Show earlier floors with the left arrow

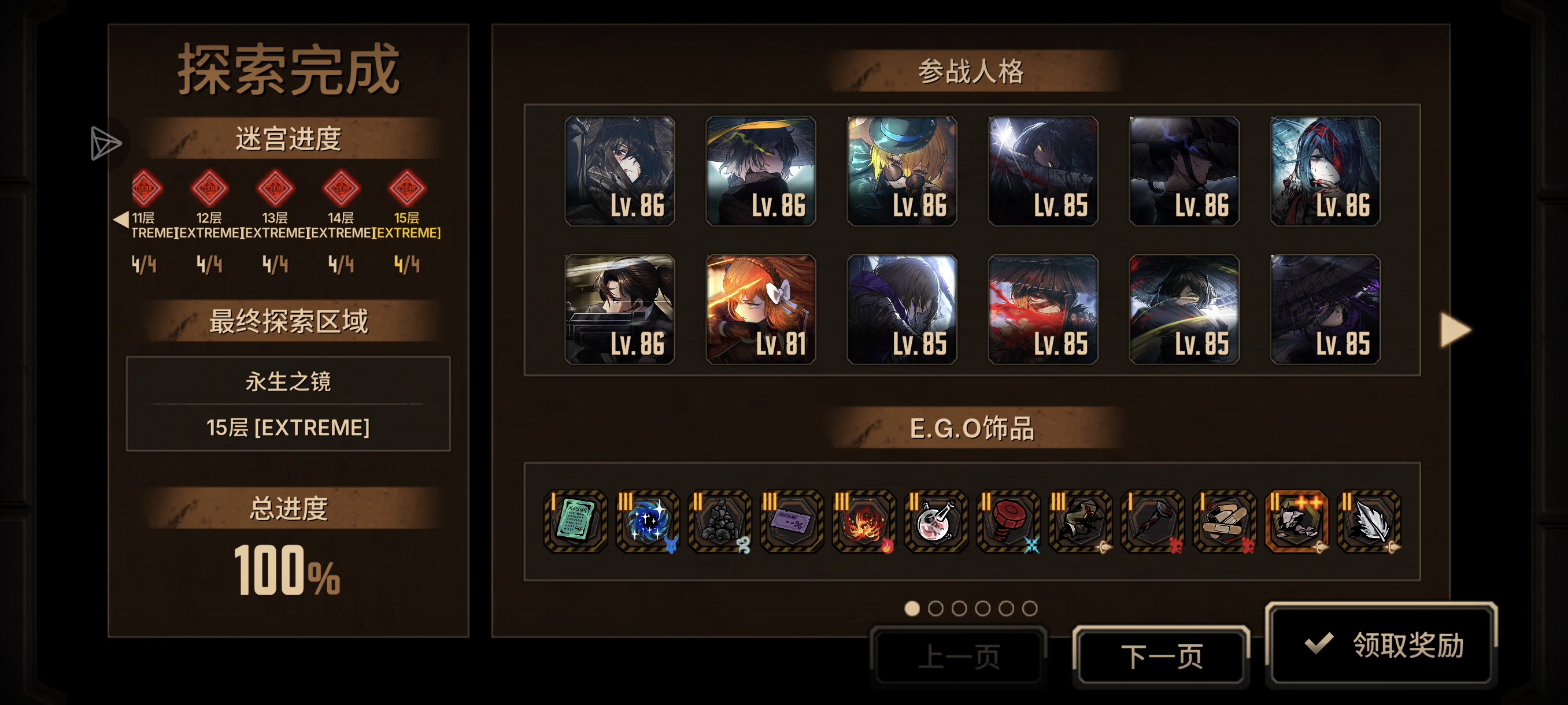point(121,219)
